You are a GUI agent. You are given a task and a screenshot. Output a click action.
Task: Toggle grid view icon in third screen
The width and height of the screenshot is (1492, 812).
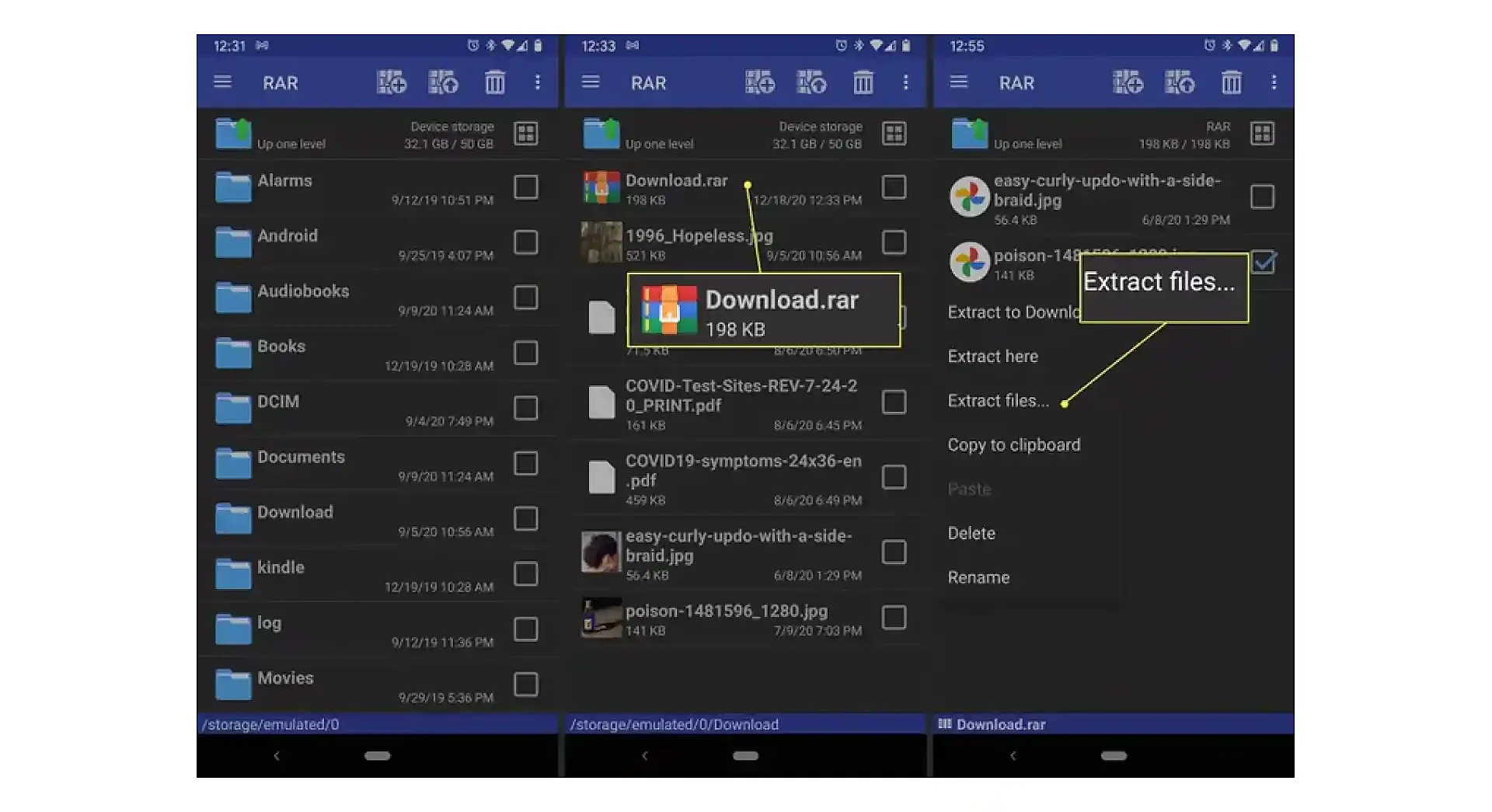(x=1263, y=134)
